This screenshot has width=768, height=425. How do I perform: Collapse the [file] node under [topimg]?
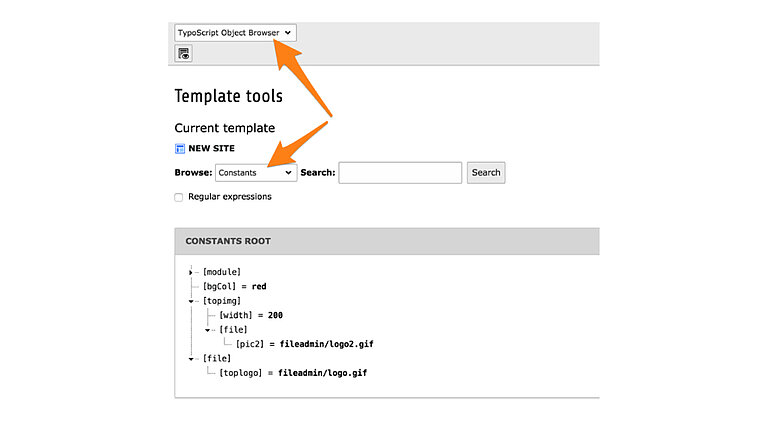click(x=207, y=330)
